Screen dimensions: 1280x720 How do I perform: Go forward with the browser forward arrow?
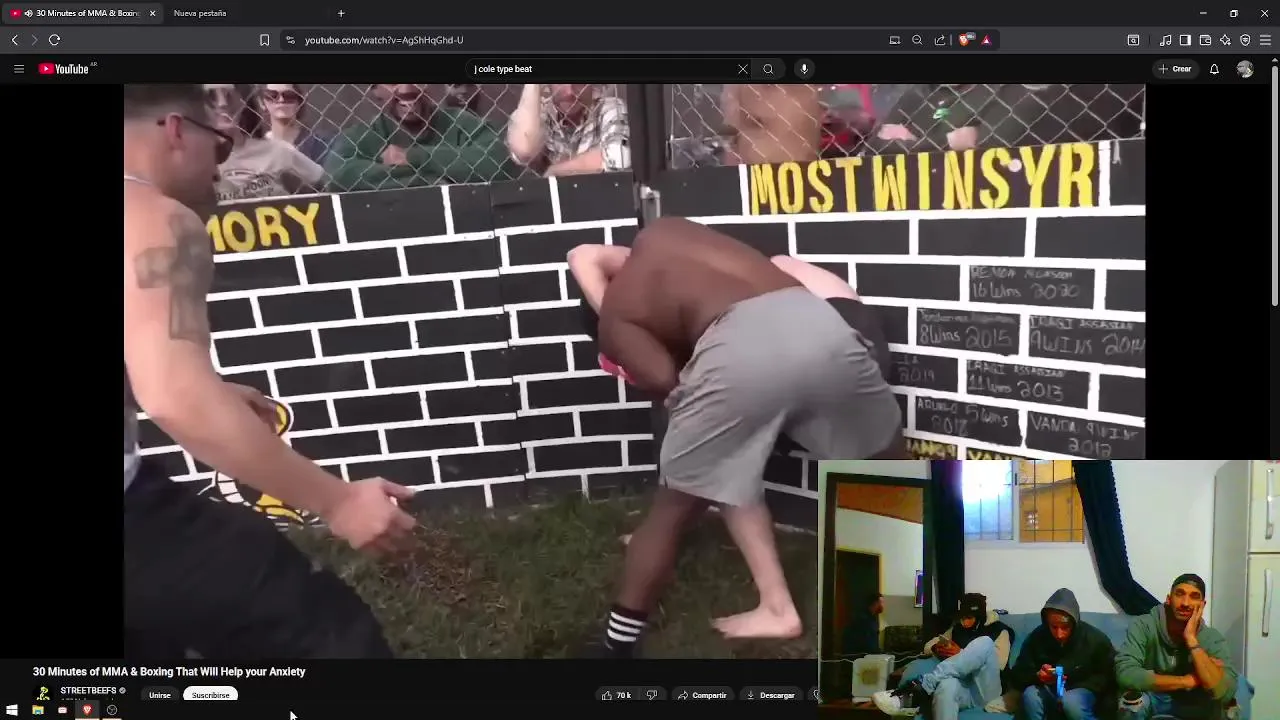pyautogui.click(x=34, y=40)
